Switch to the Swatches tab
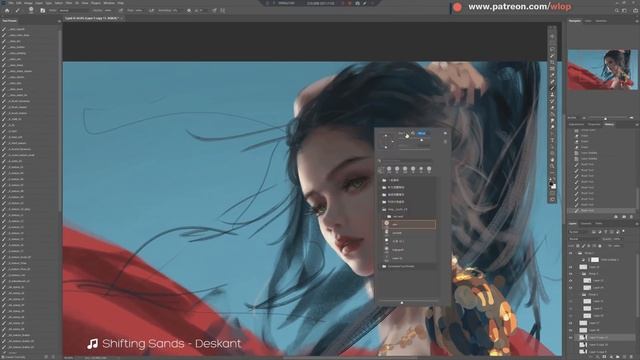This screenshot has height=360, width=640. coord(601,20)
